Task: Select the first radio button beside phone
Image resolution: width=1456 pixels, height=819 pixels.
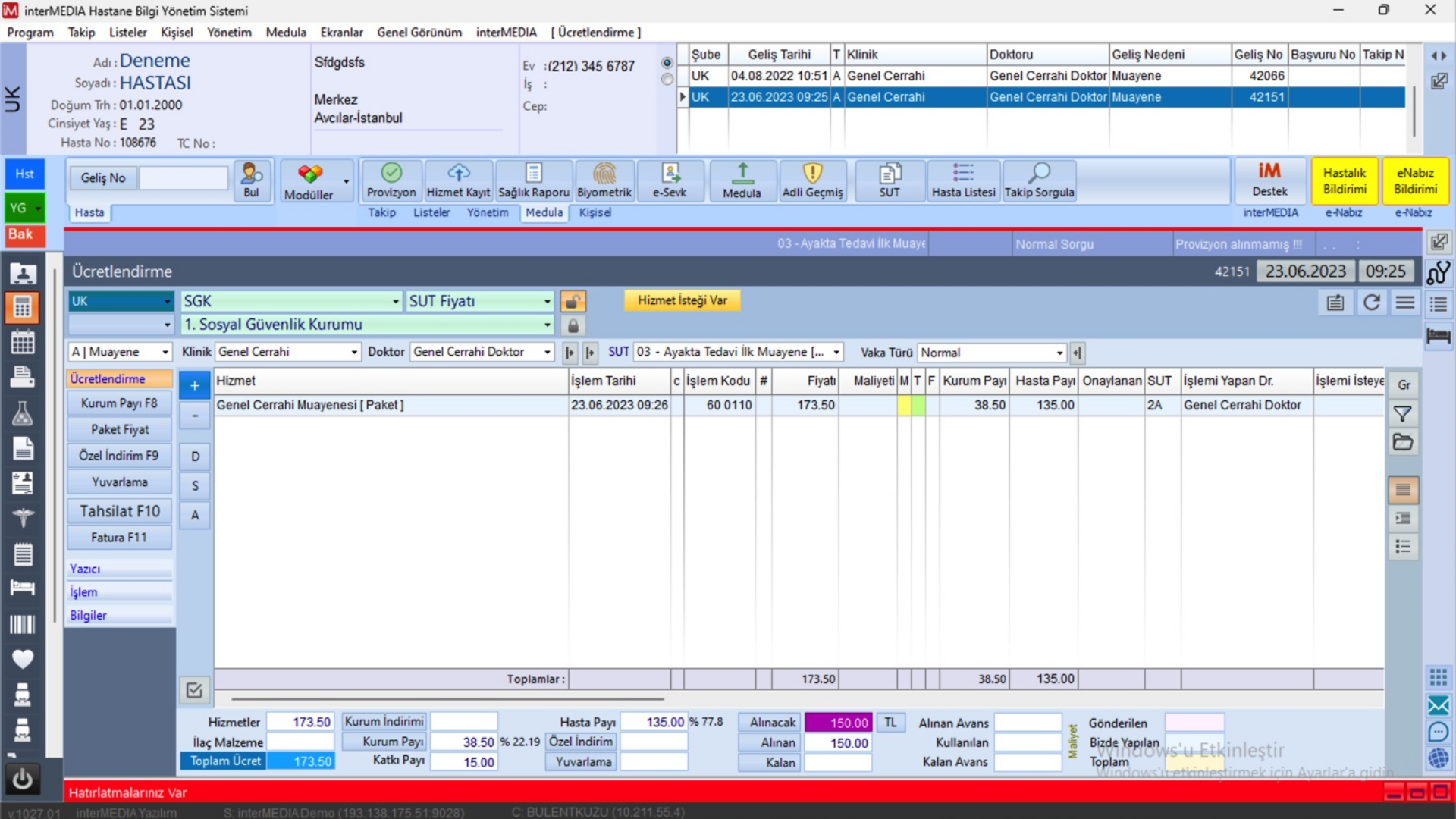Action: click(x=667, y=63)
